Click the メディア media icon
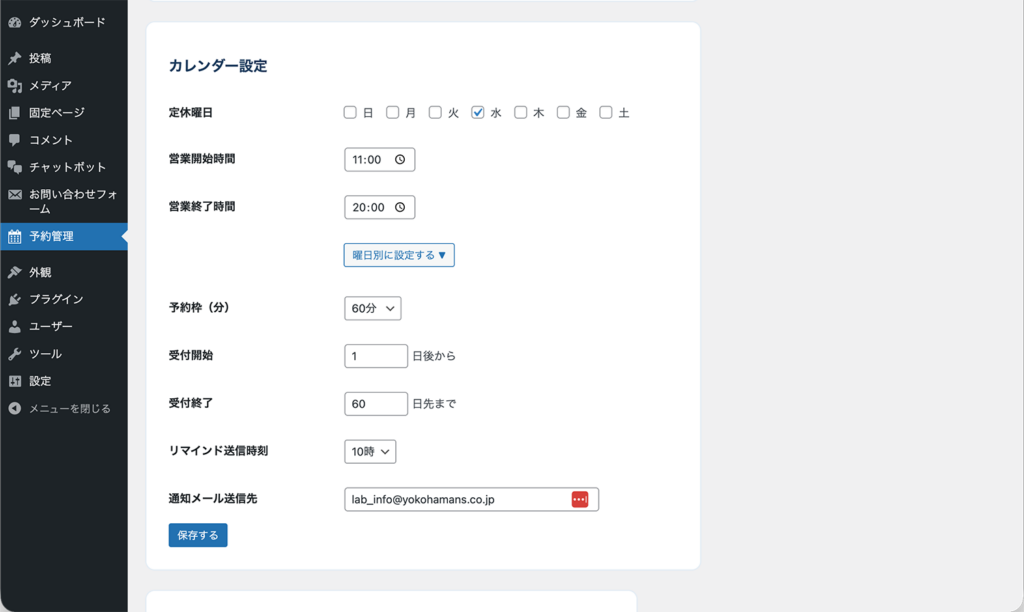Screen dimensions: 1024x612 [14, 86]
